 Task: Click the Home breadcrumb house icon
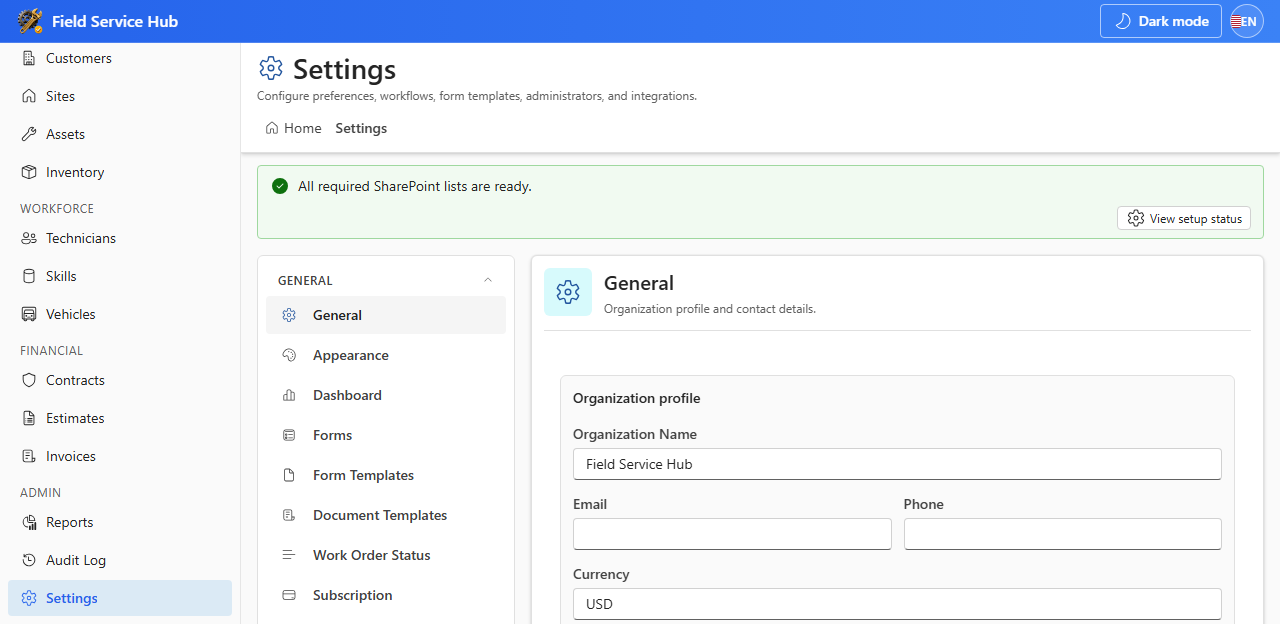pyautogui.click(x=272, y=128)
